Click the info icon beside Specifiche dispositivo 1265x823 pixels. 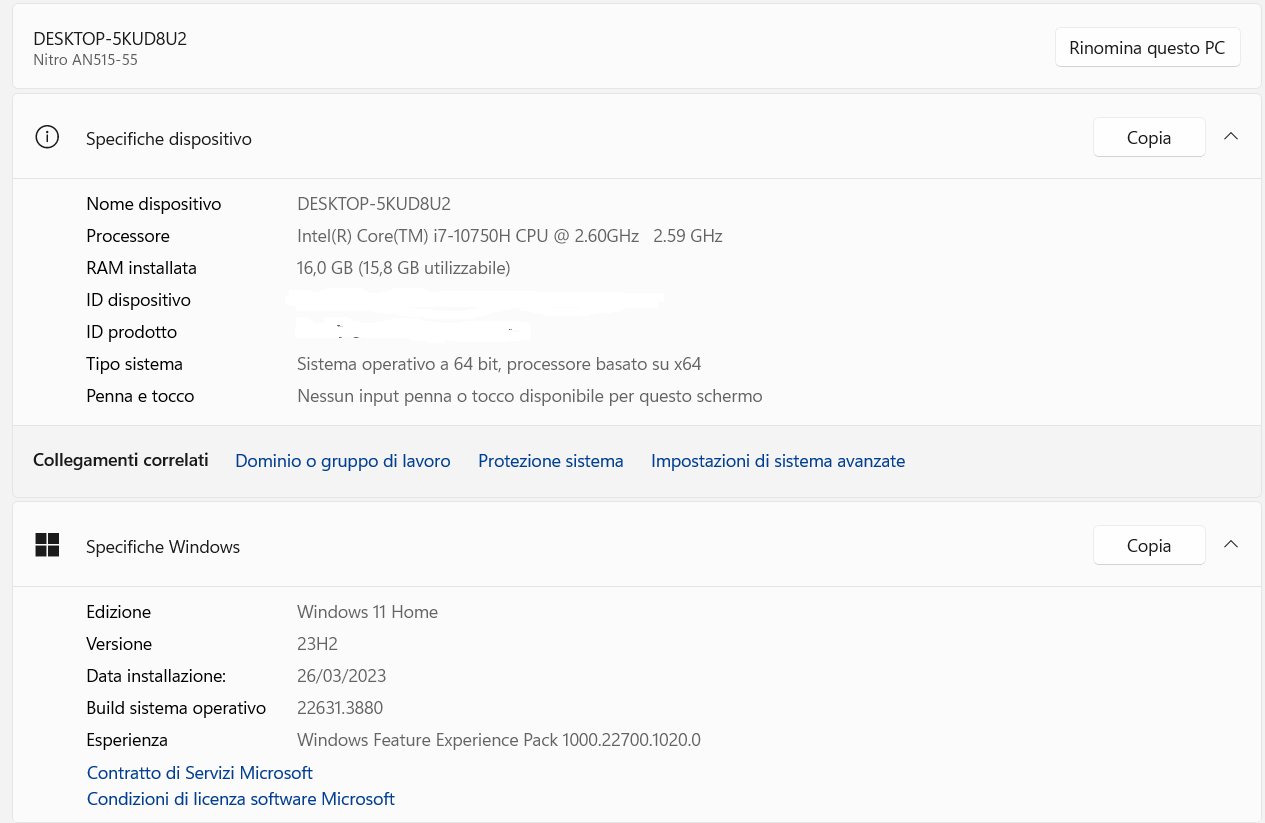point(47,138)
